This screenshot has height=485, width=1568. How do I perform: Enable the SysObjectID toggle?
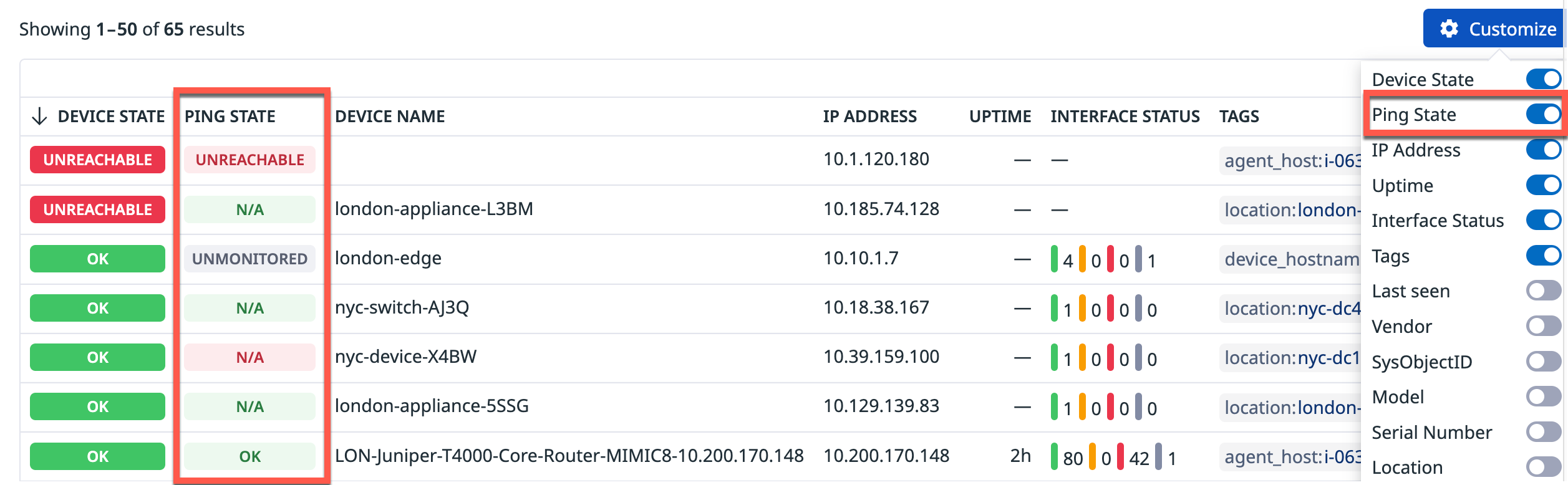(1543, 362)
